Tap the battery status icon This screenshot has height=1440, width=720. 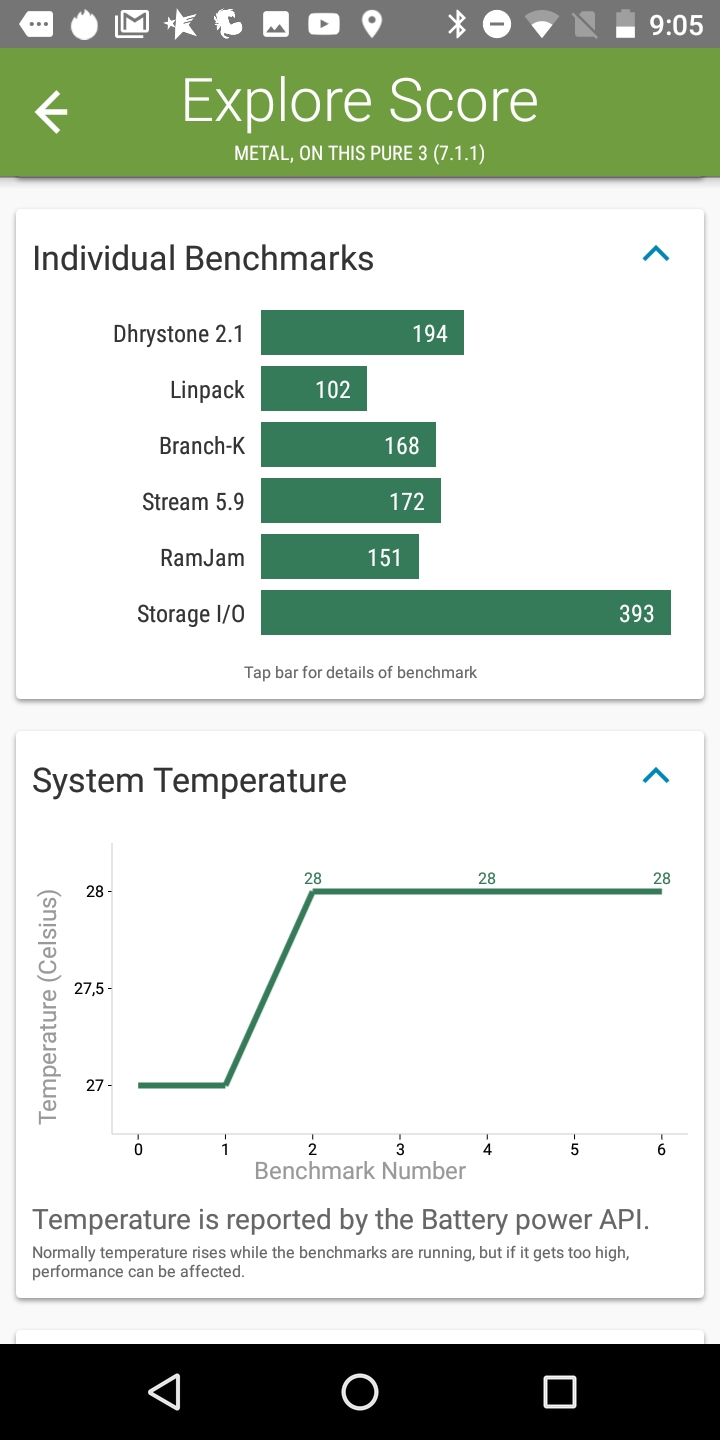625,24
